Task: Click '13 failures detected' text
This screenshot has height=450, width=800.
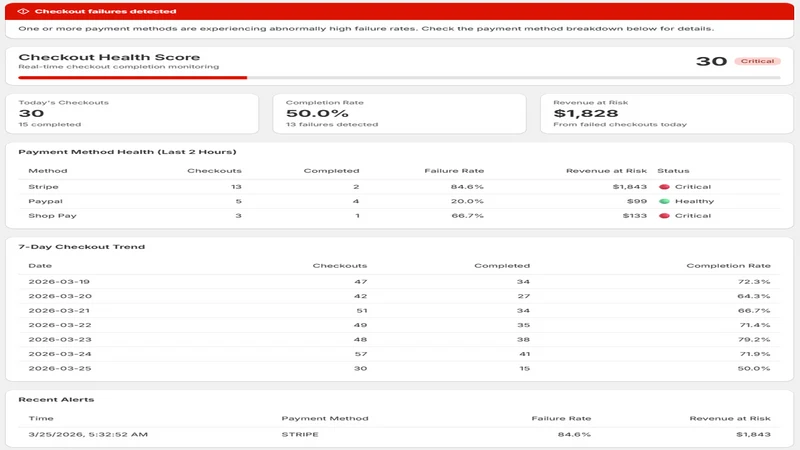Action: coord(332,124)
